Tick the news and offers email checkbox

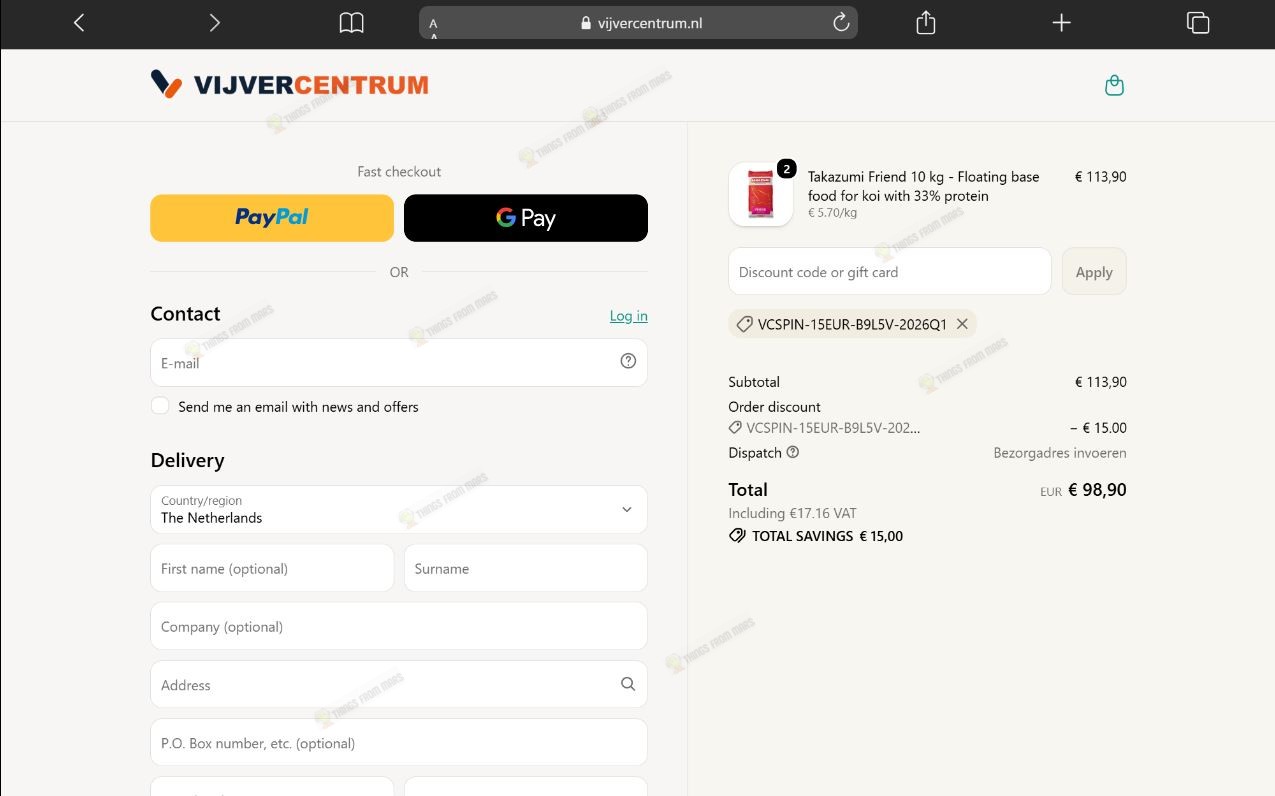tap(160, 406)
